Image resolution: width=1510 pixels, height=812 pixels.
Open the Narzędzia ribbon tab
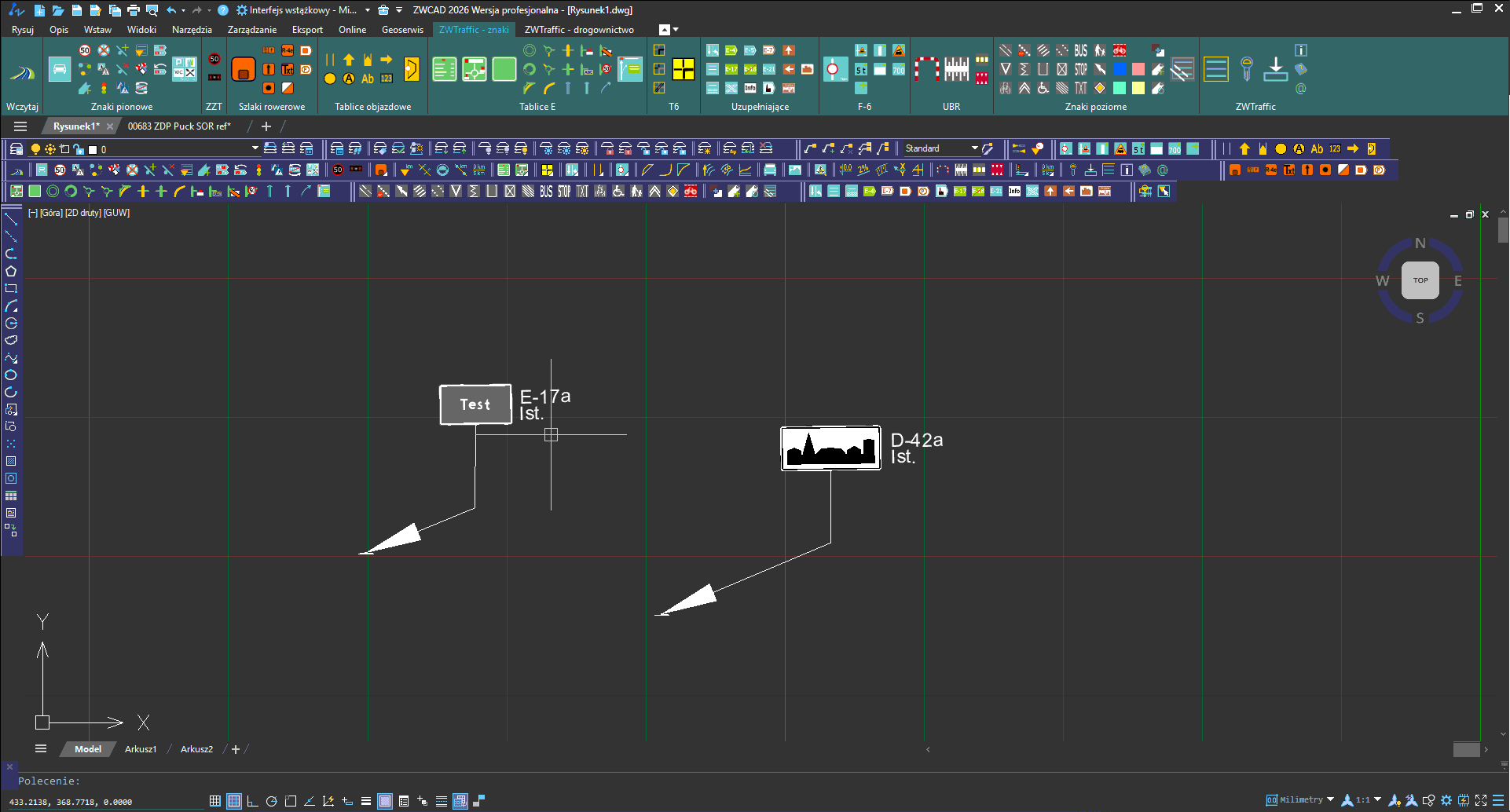192,30
